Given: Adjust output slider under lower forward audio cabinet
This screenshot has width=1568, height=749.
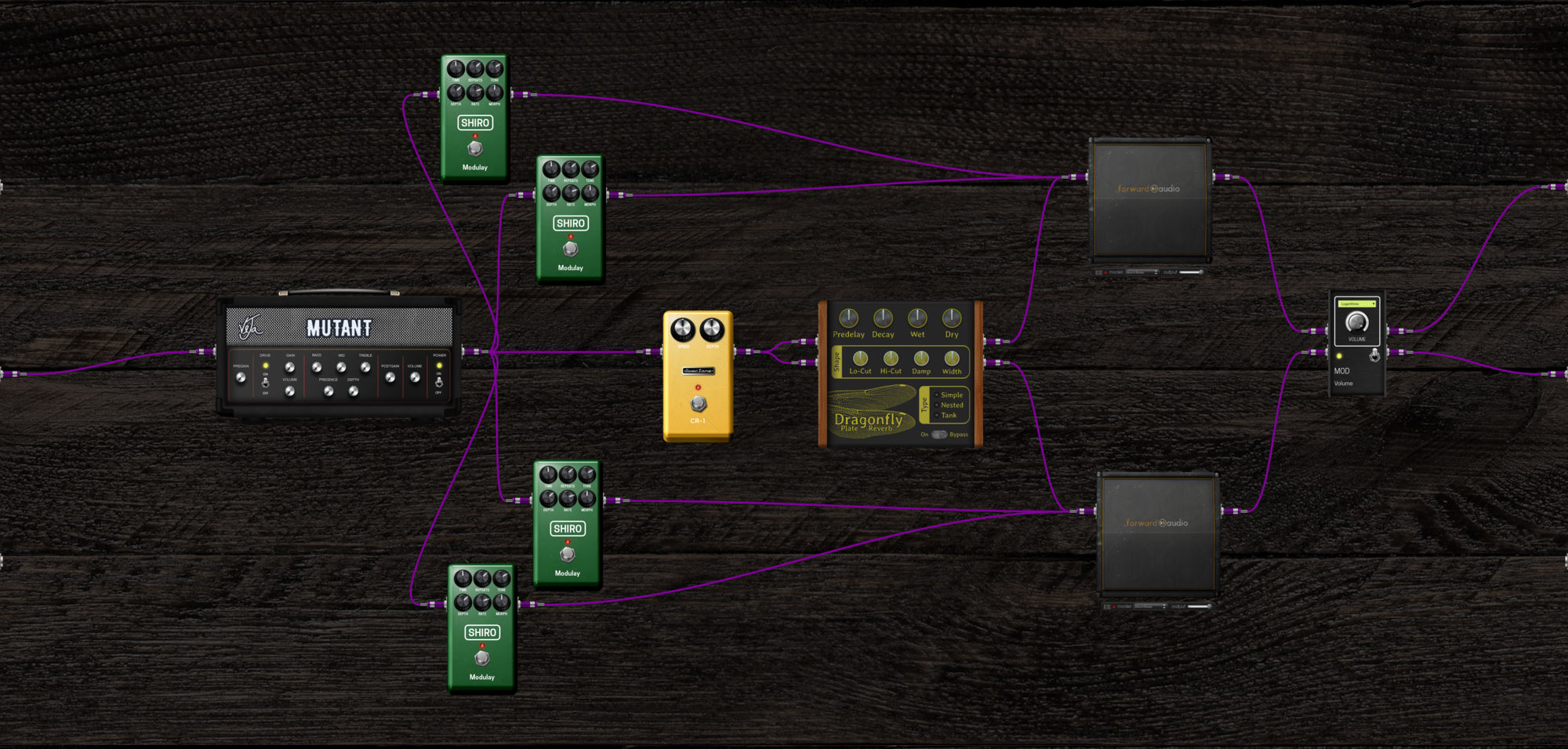Looking at the screenshot, I should click(x=1200, y=606).
